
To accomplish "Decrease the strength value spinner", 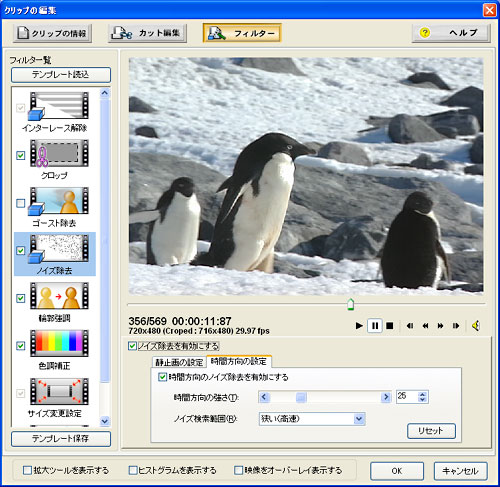I will click(422, 400).
